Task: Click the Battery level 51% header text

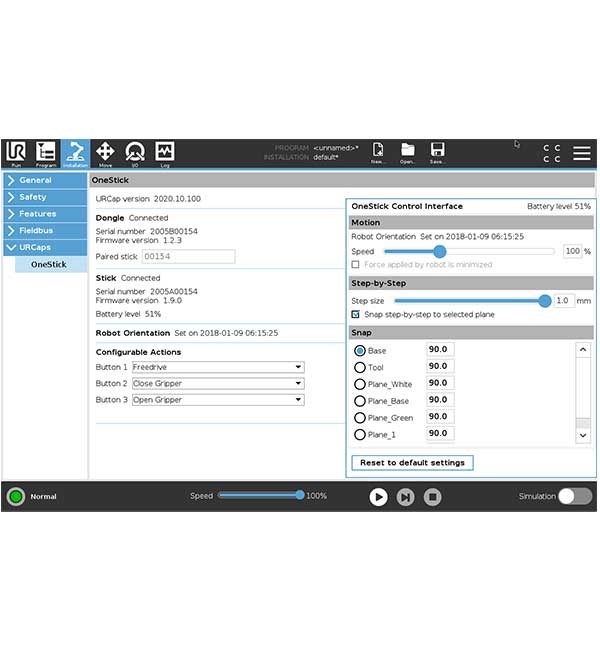Action: pos(559,206)
